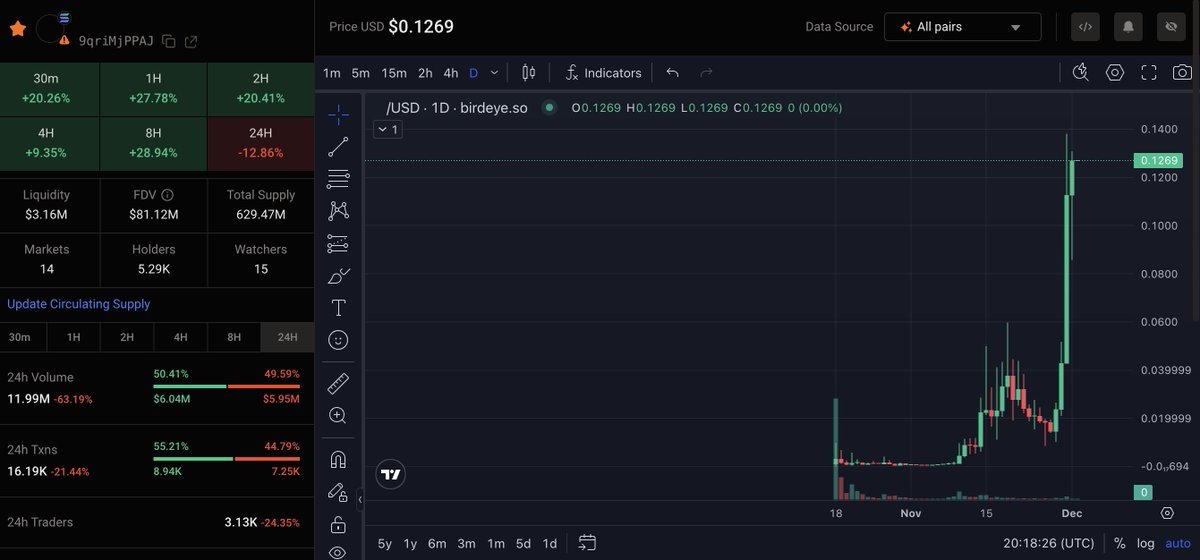Screen dimensions: 1200x560
Task: Take a chart snapshot with camera icon
Action: point(1182,72)
